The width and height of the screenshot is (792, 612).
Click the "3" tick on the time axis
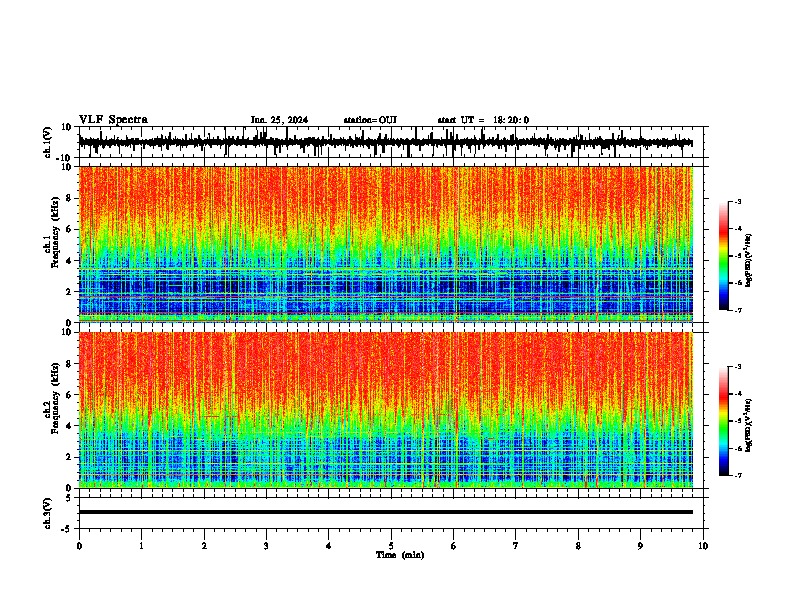pos(266,546)
